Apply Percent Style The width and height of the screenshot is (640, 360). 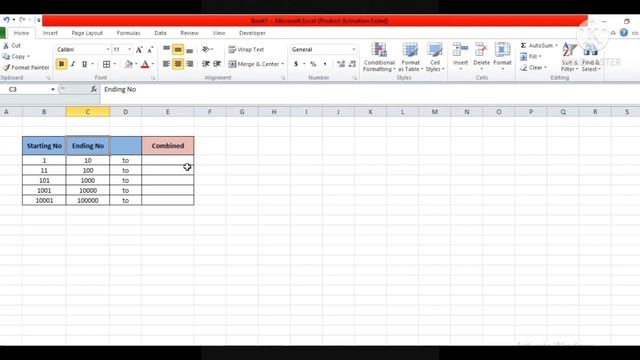(x=313, y=64)
